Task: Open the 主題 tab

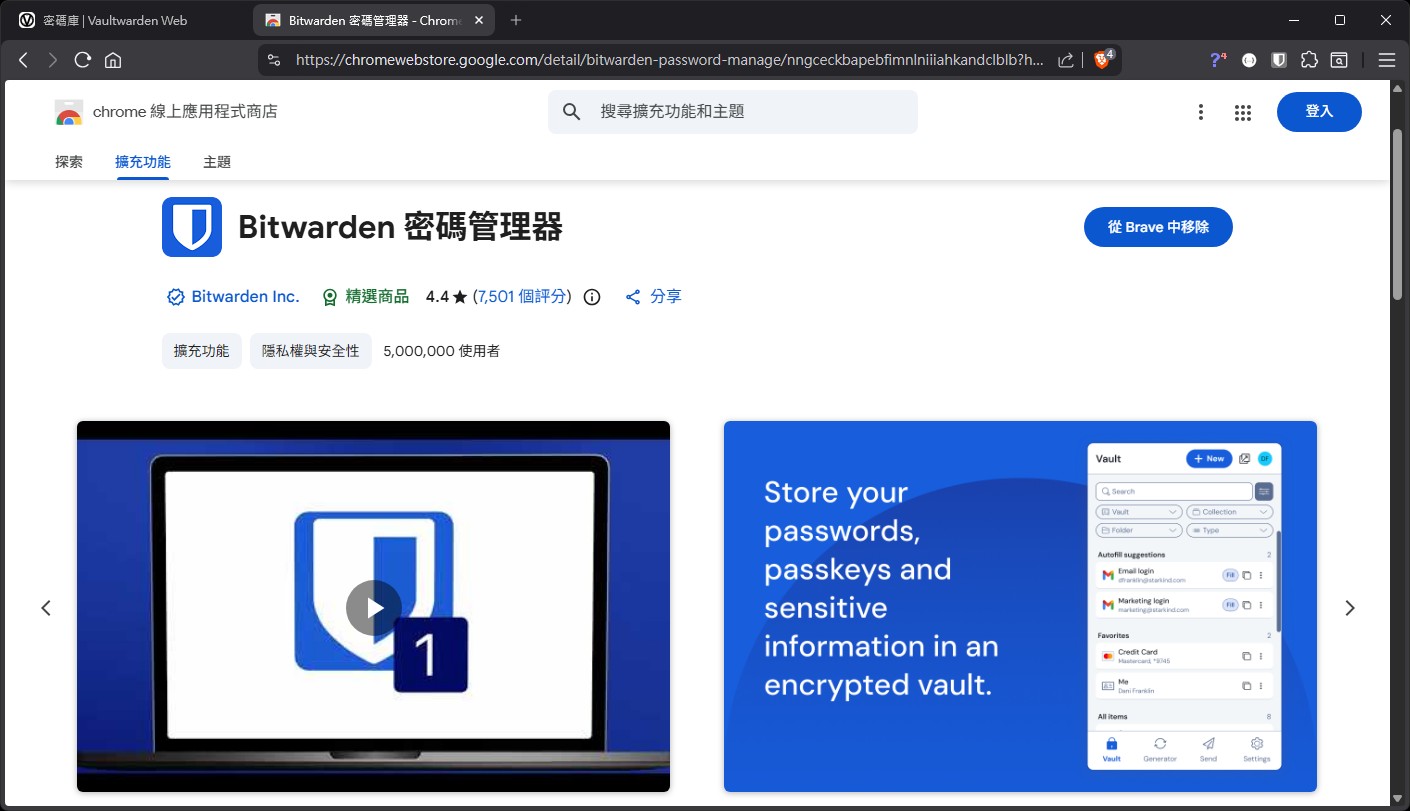Action: click(x=217, y=162)
